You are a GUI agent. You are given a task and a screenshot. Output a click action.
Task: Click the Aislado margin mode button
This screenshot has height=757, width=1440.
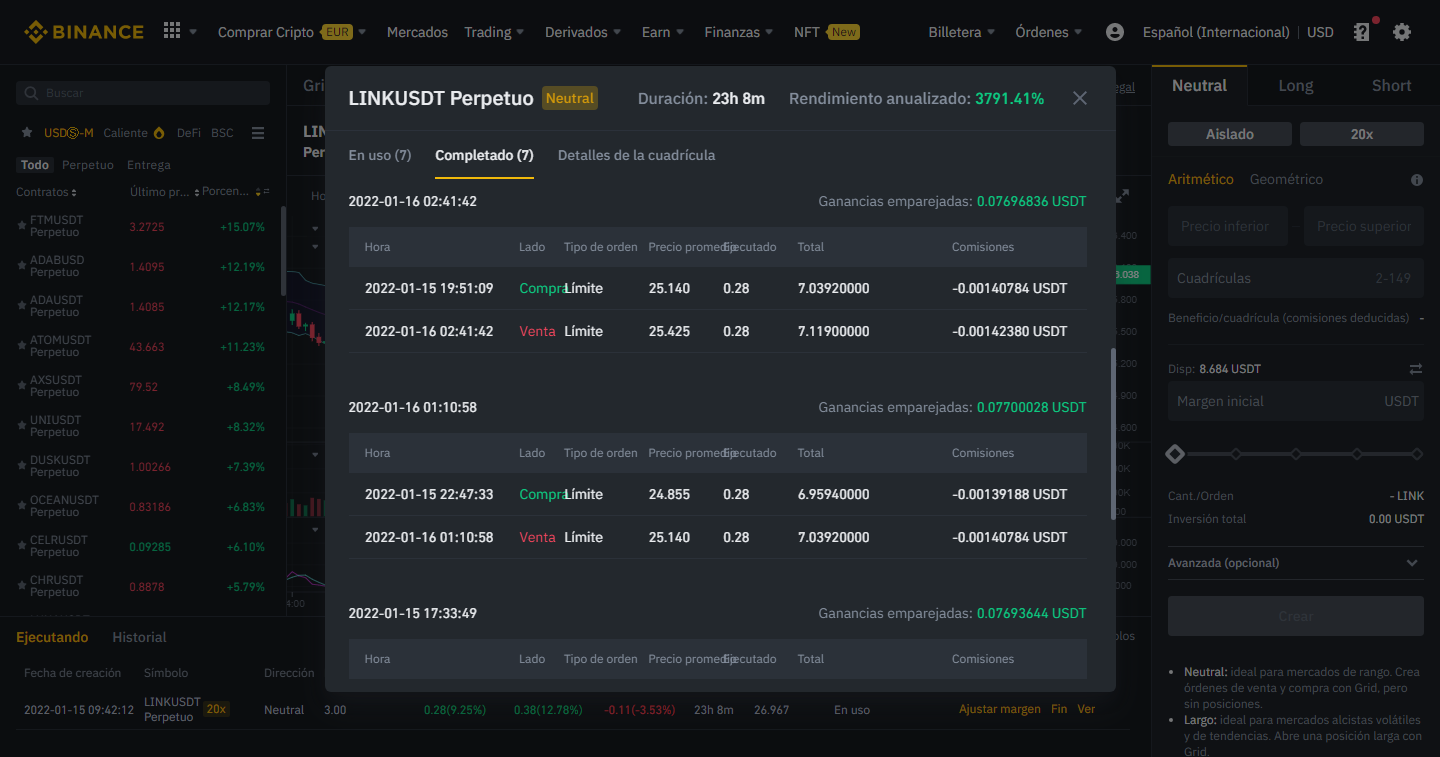tap(1230, 134)
